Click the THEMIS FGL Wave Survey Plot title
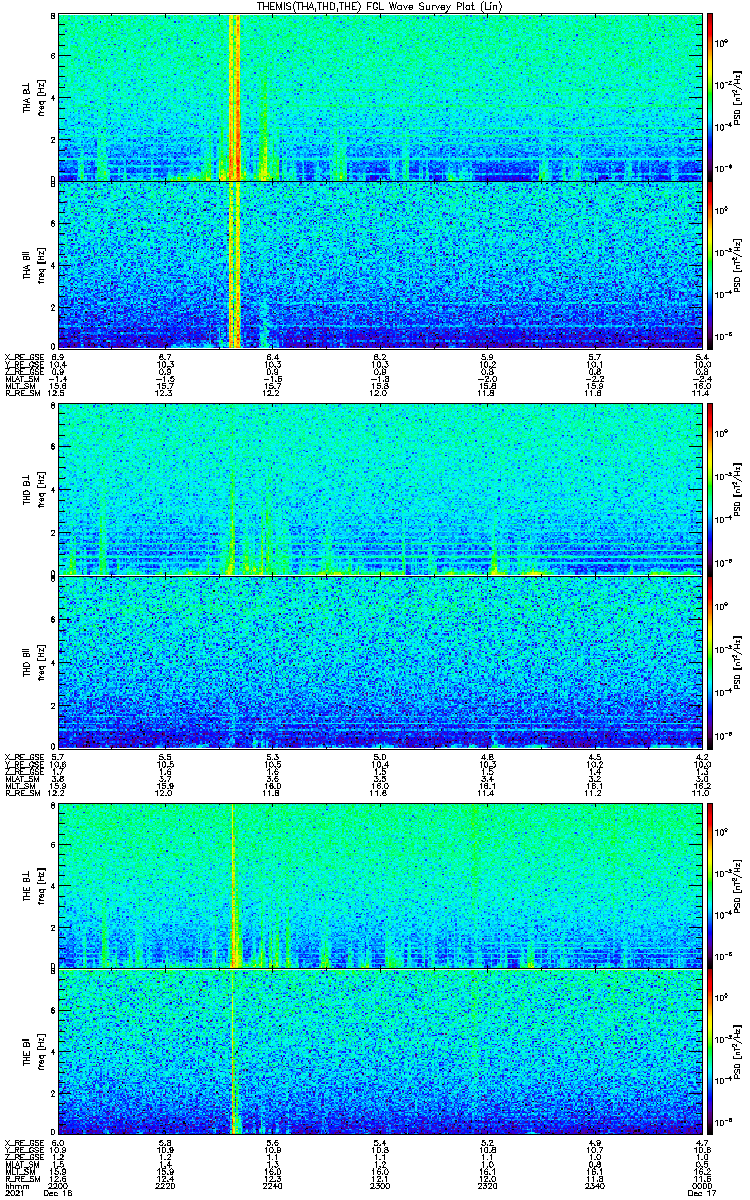The width and height of the screenshot is (750, 1200). tap(381, 7)
